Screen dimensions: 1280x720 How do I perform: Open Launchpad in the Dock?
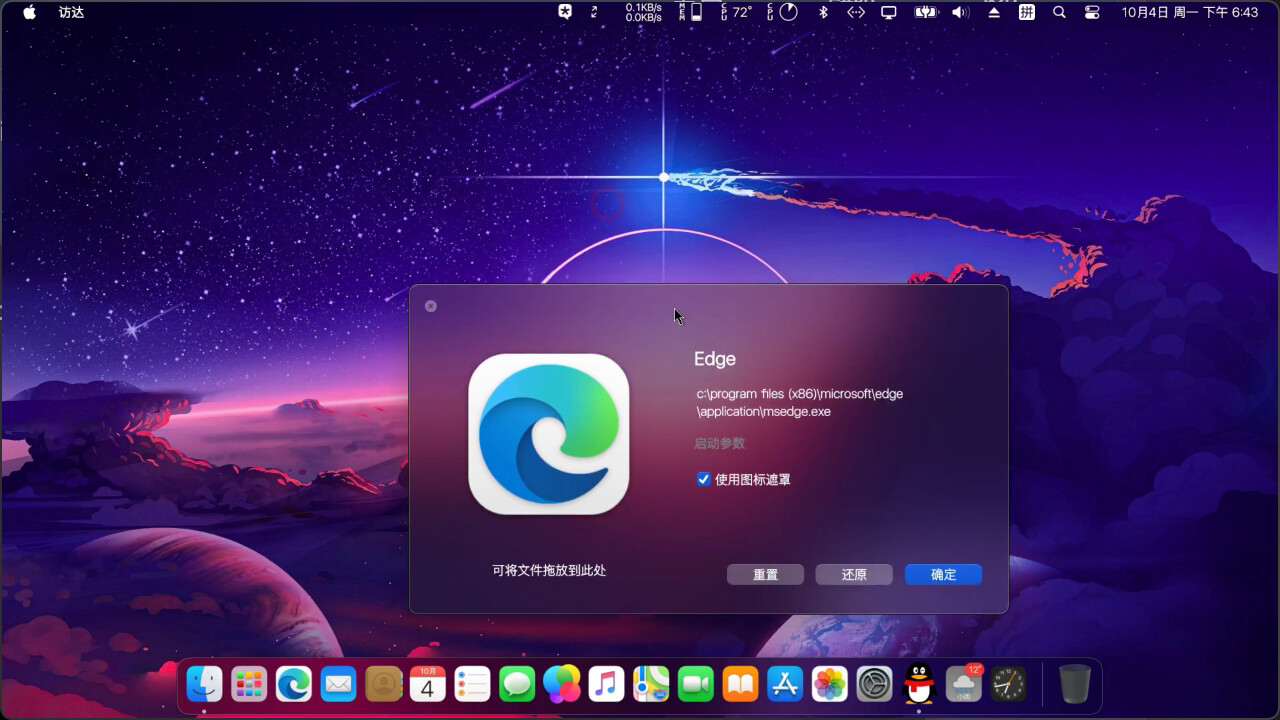pos(249,684)
